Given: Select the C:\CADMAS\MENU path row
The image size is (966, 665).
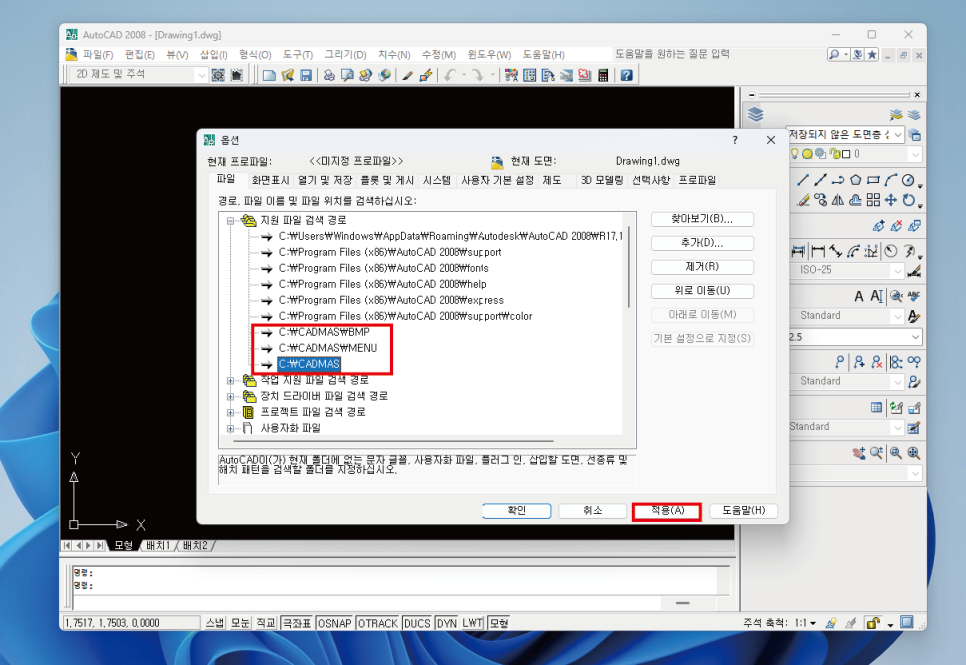Looking at the screenshot, I should coord(327,348).
